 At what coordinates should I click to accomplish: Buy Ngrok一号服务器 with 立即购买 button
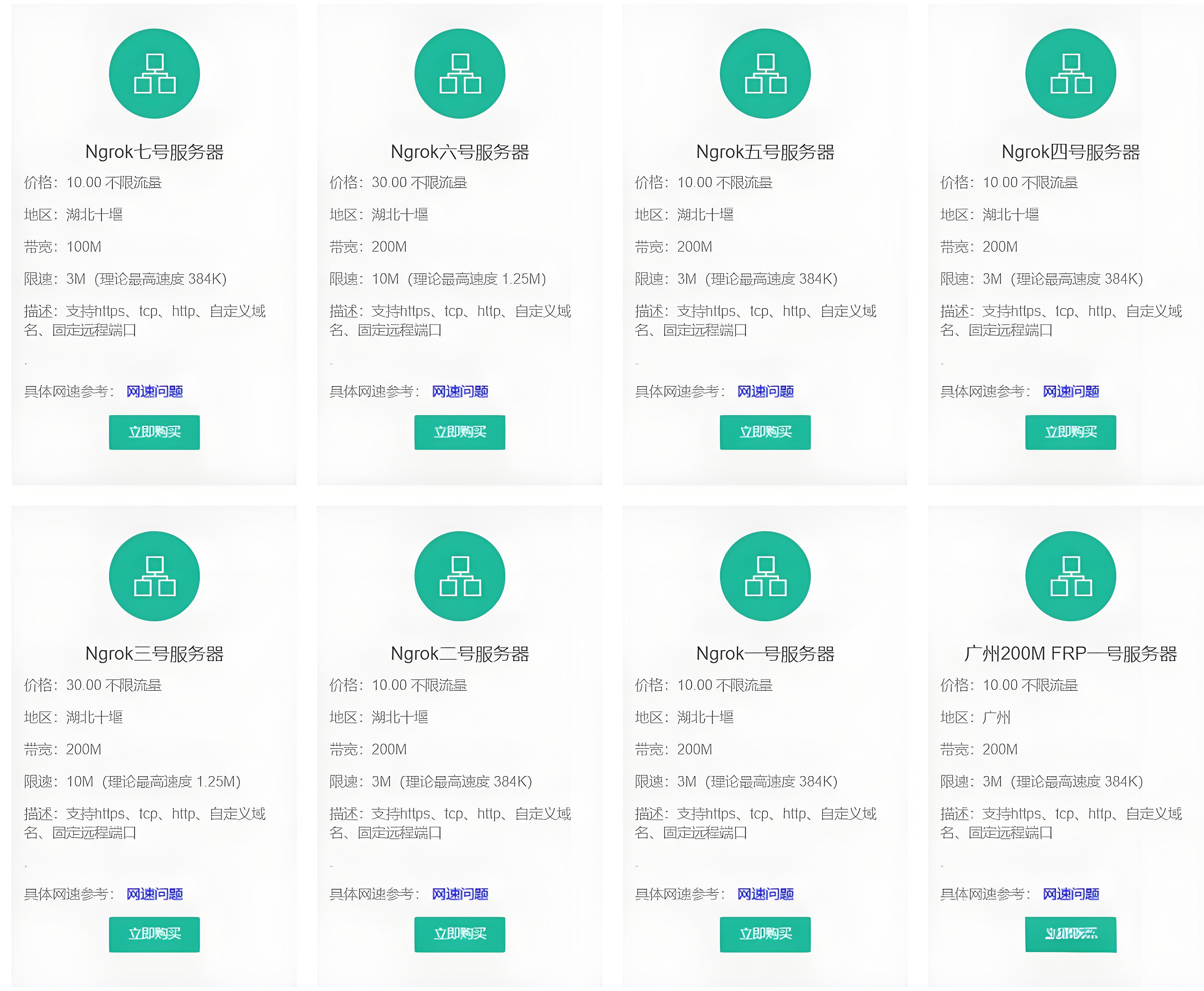pos(765,934)
